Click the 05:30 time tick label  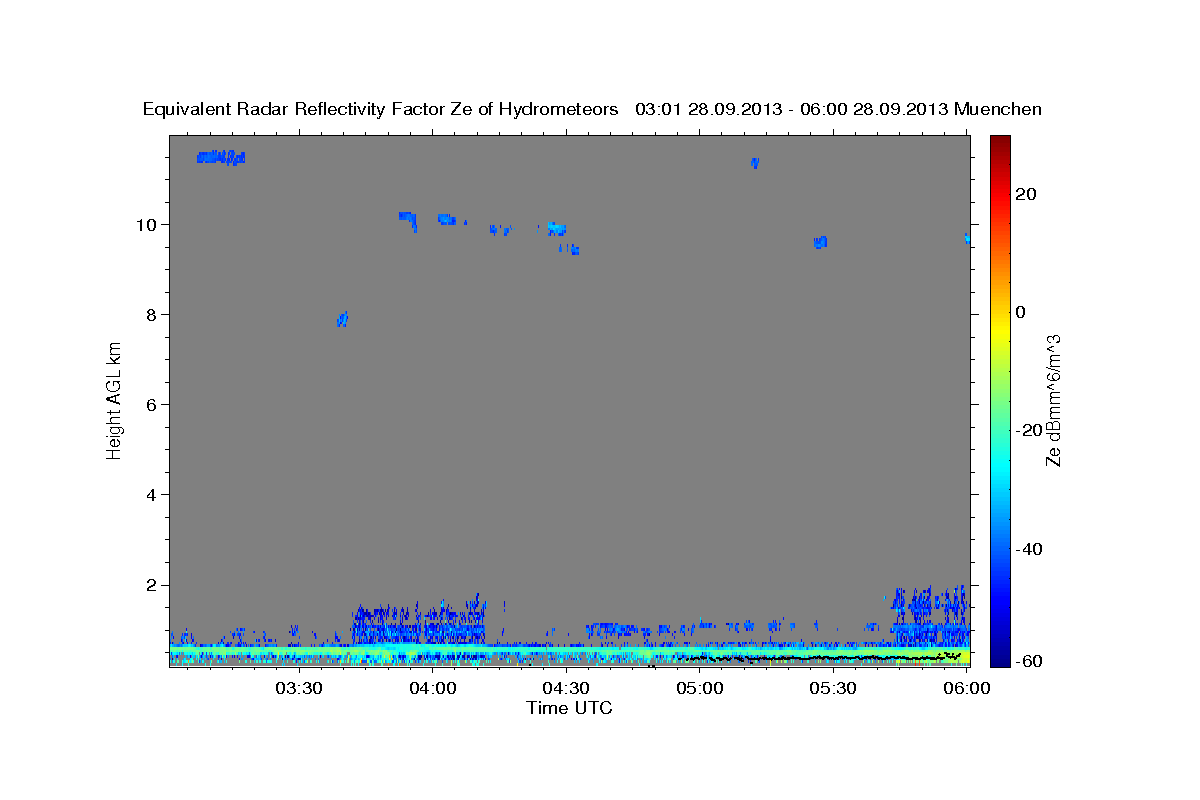(x=833, y=689)
